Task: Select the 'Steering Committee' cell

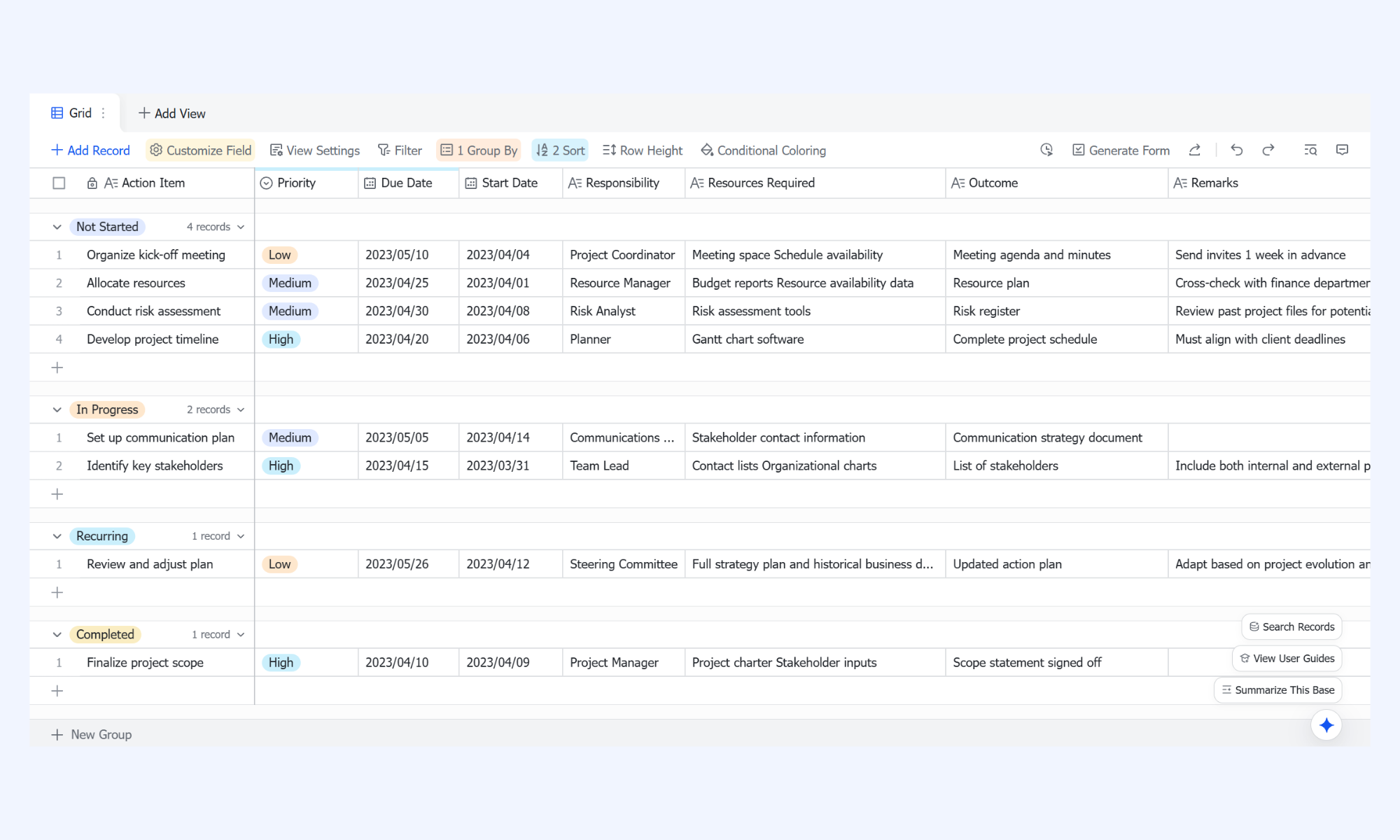Action: 624,564
